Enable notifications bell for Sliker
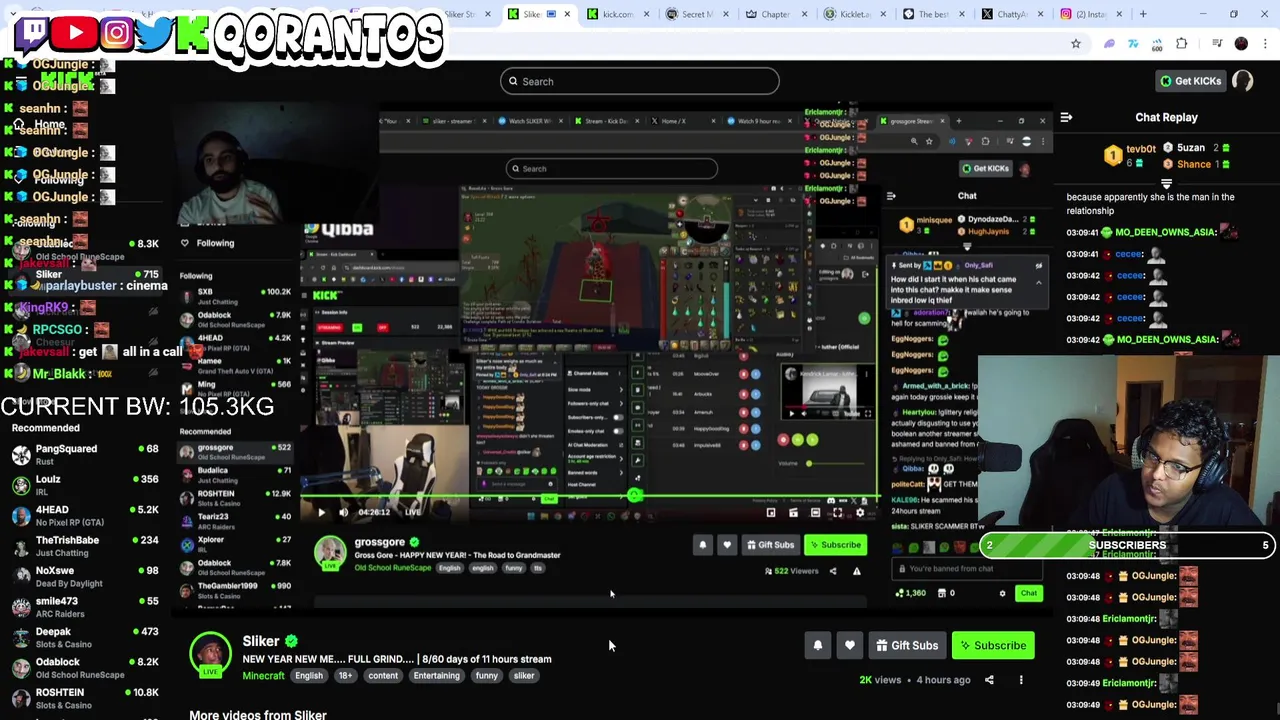1280x720 pixels. 818,646
